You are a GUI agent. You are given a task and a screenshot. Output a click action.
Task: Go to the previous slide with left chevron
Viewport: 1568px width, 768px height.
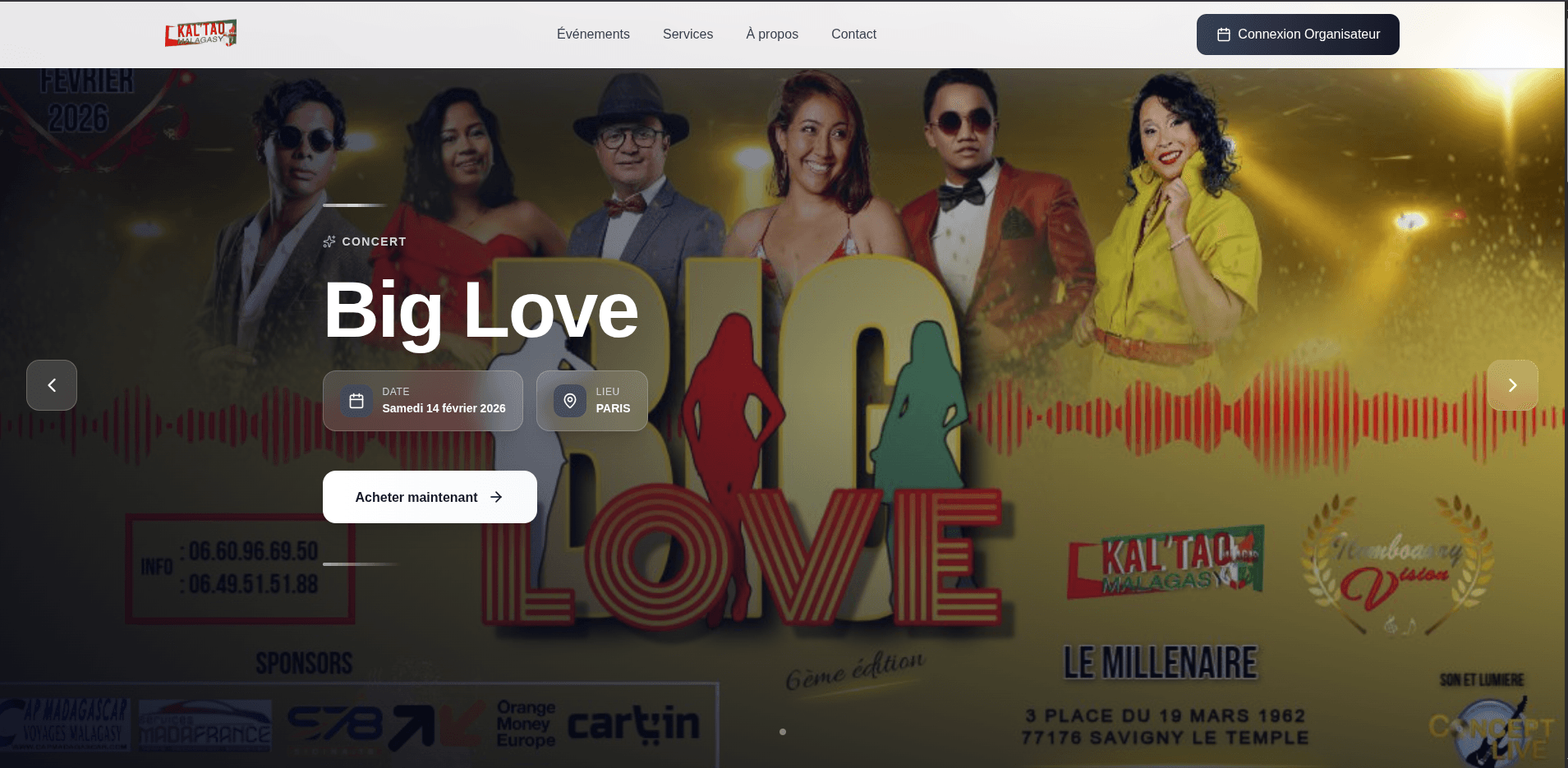52,385
